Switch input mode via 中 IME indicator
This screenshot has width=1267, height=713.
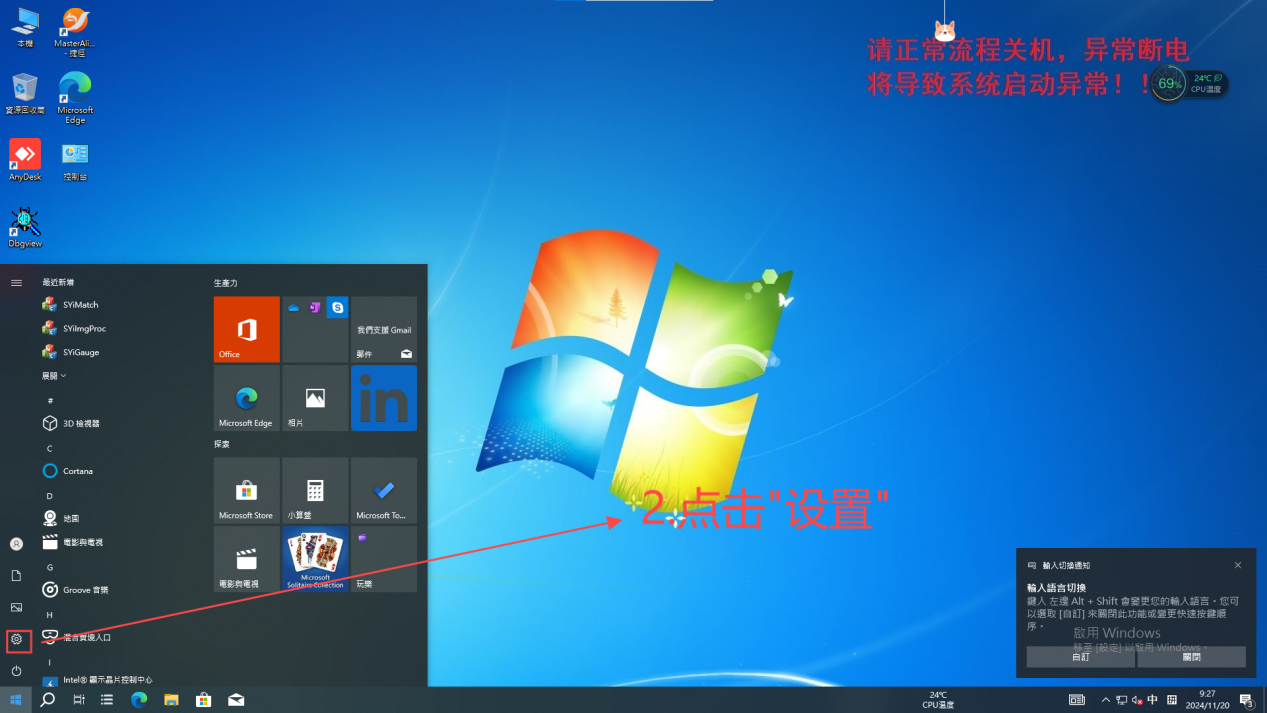coord(1153,700)
